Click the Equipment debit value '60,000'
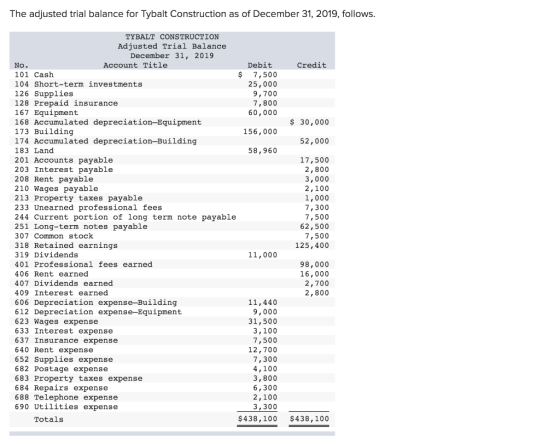 pos(263,113)
